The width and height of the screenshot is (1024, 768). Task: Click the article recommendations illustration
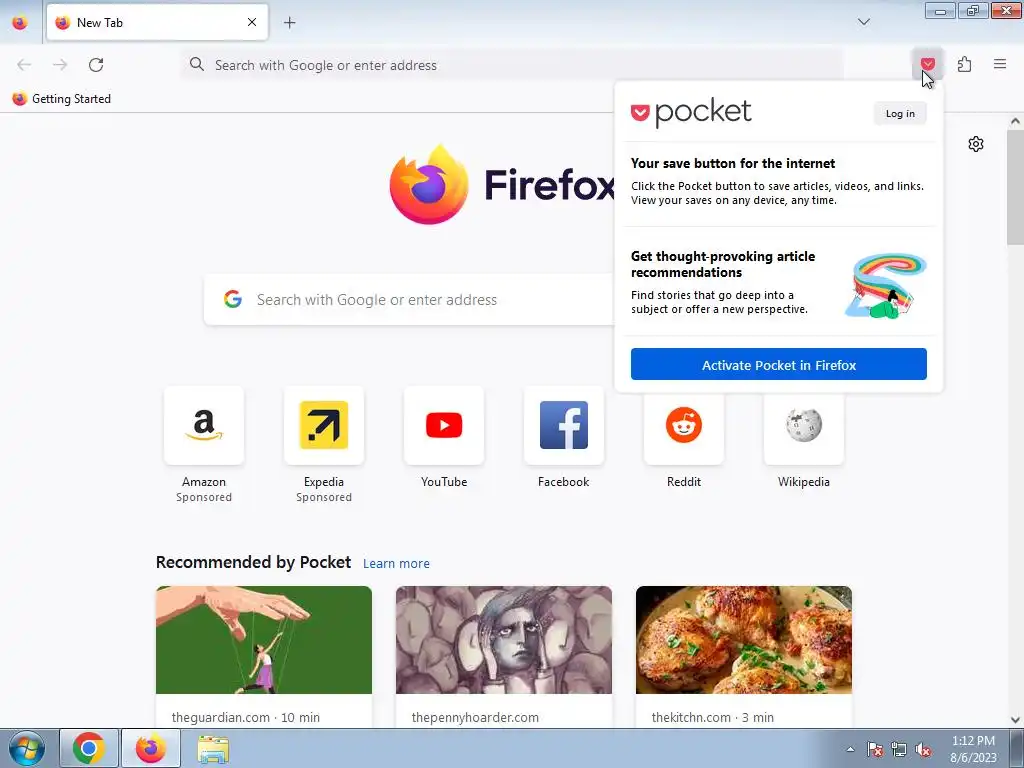(x=886, y=286)
